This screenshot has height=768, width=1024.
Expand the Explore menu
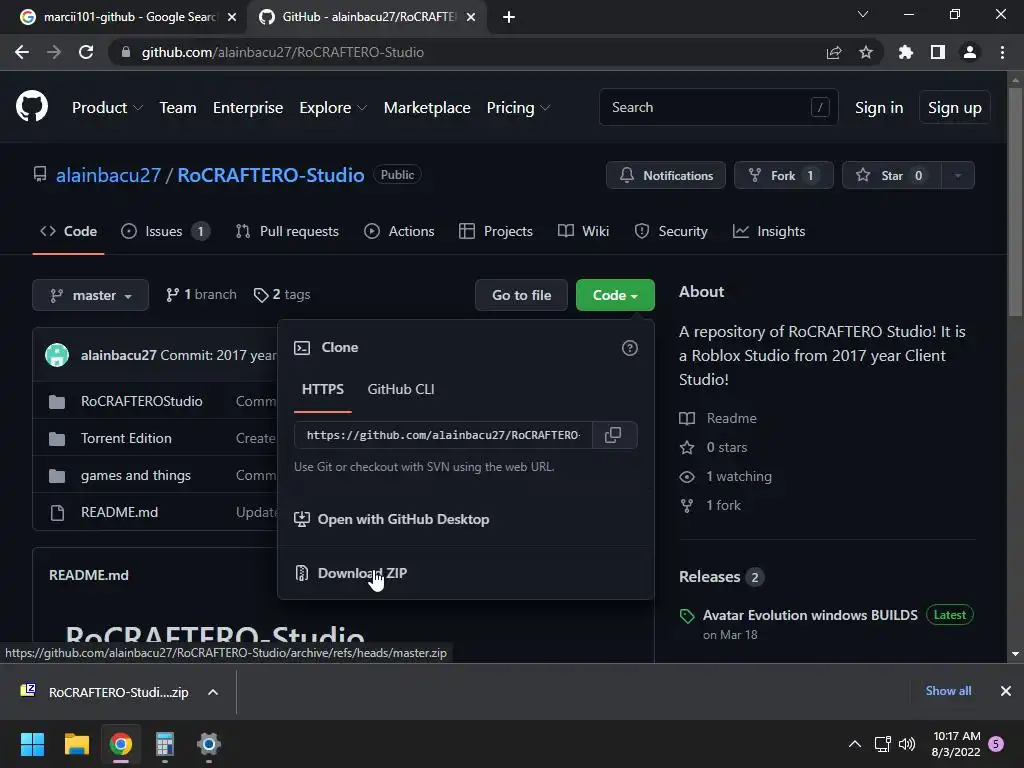pos(333,108)
